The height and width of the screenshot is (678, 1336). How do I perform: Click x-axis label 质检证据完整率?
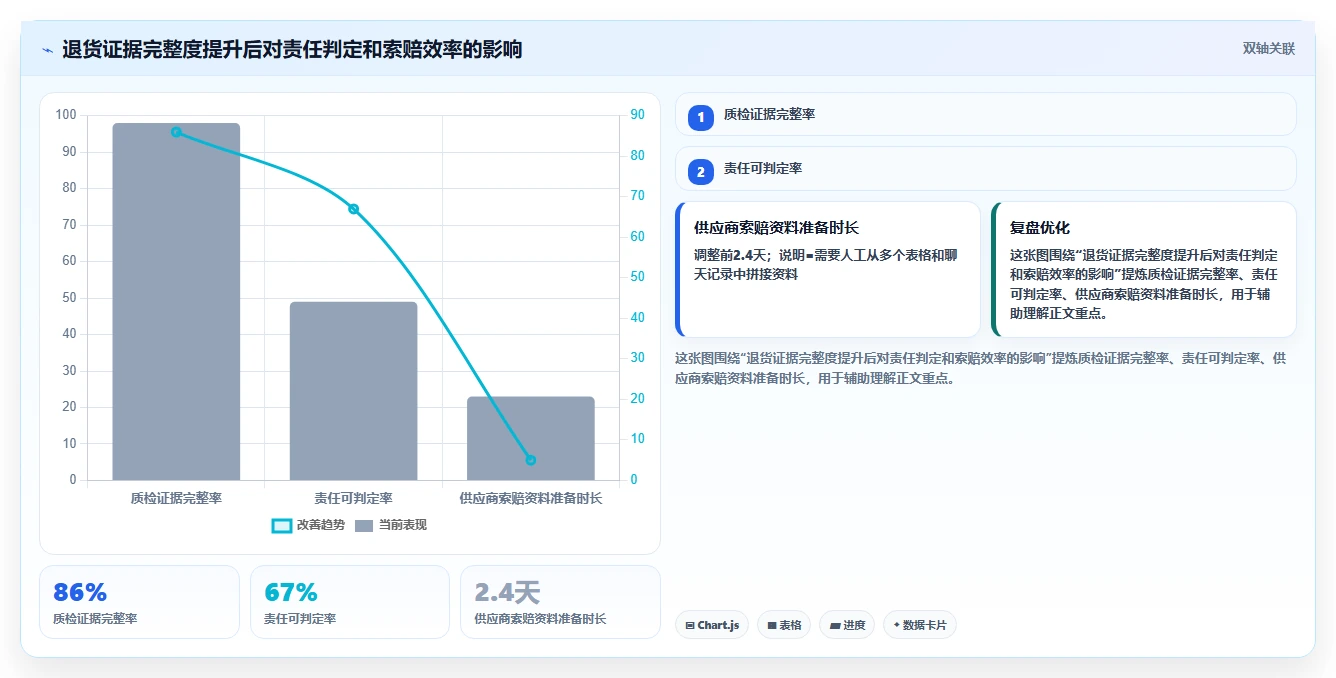click(x=176, y=497)
